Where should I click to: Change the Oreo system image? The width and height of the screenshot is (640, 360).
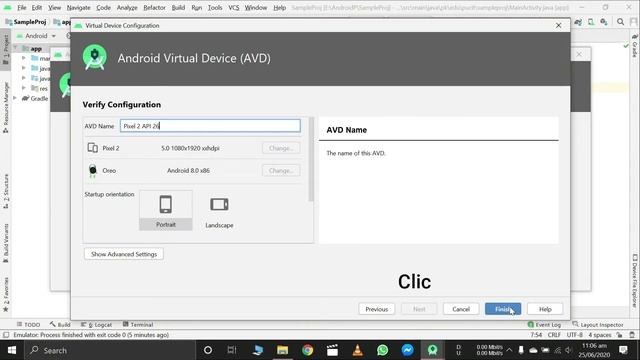tap(281, 171)
